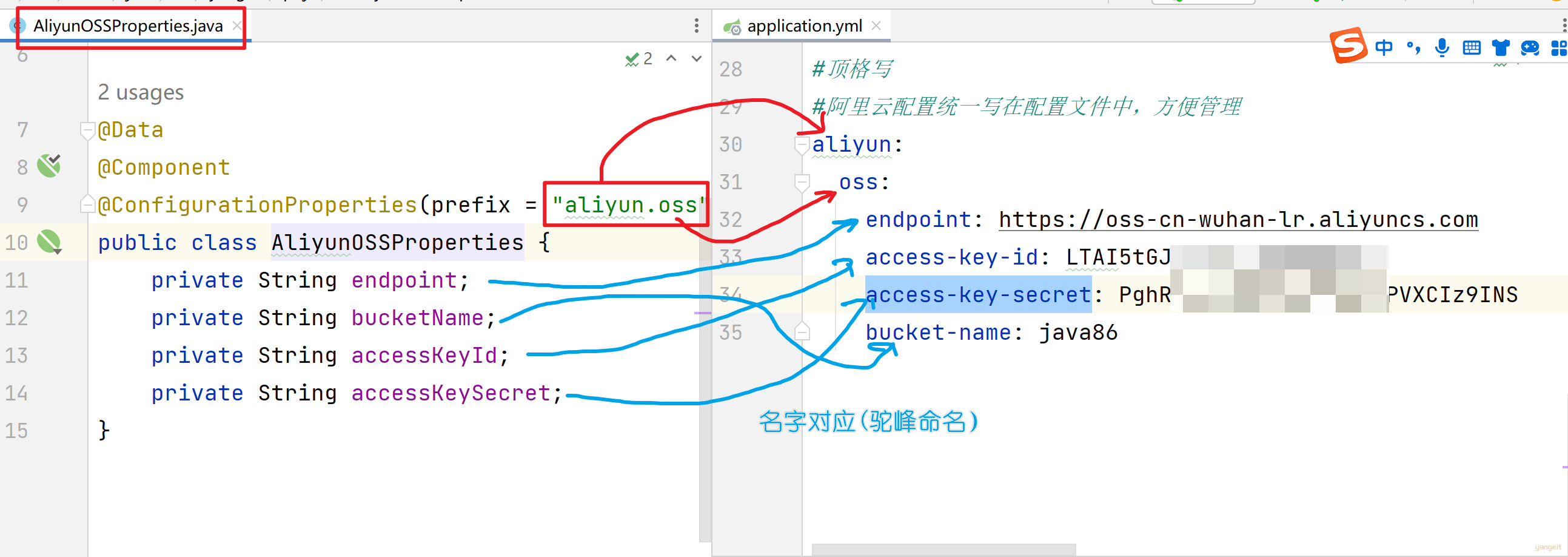This screenshot has height=557, width=1568.
Task: Toggle Chinese/English input mode
Action: pyautogui.click(x=1384, y=47)
